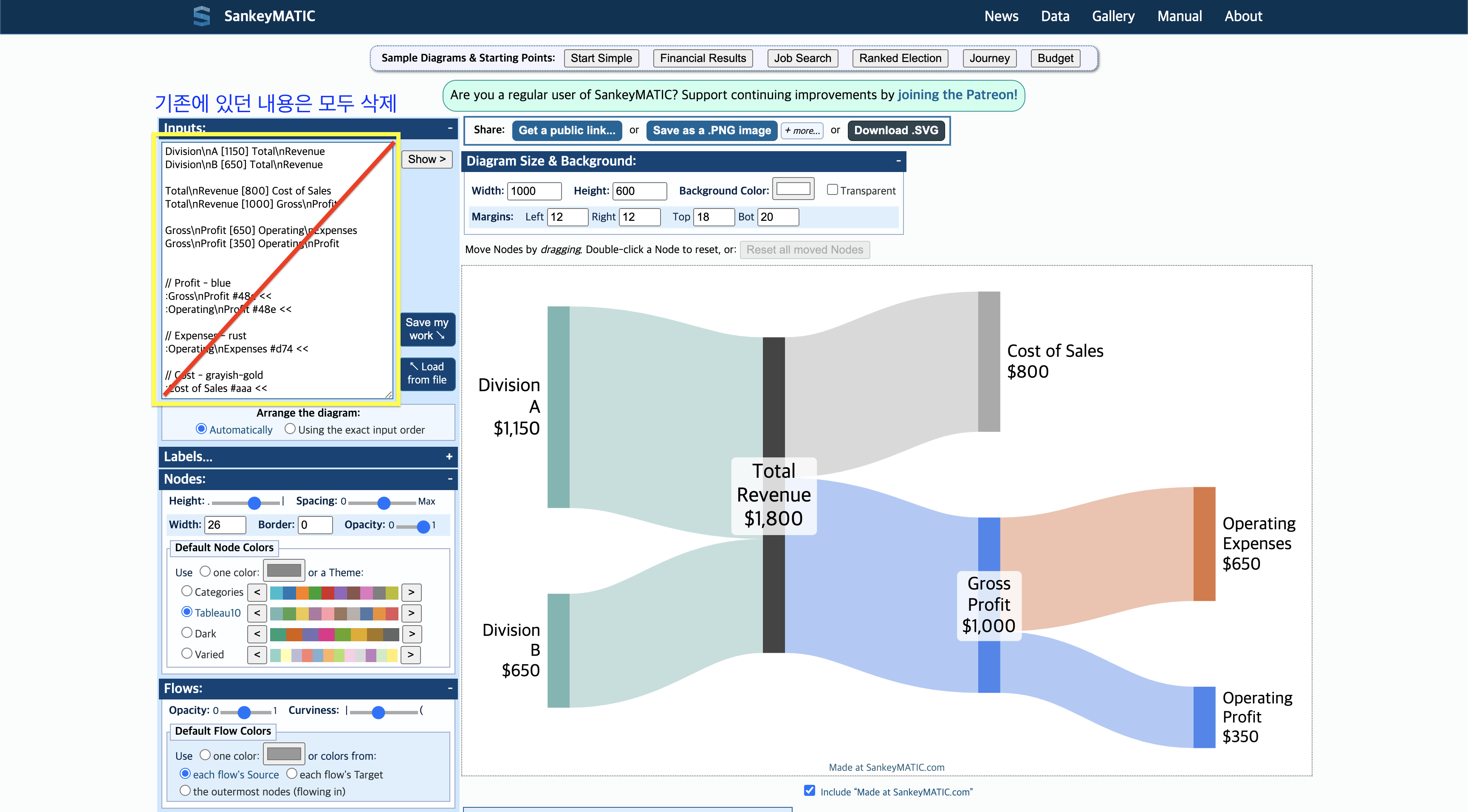
Task: Collapse the Nodes section
Action: (x=450, y=479)
